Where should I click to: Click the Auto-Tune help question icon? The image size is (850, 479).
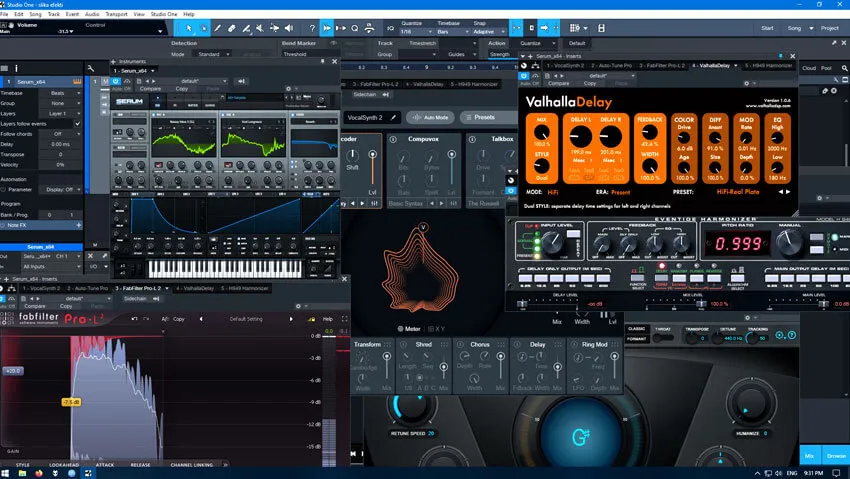(792, 335)
